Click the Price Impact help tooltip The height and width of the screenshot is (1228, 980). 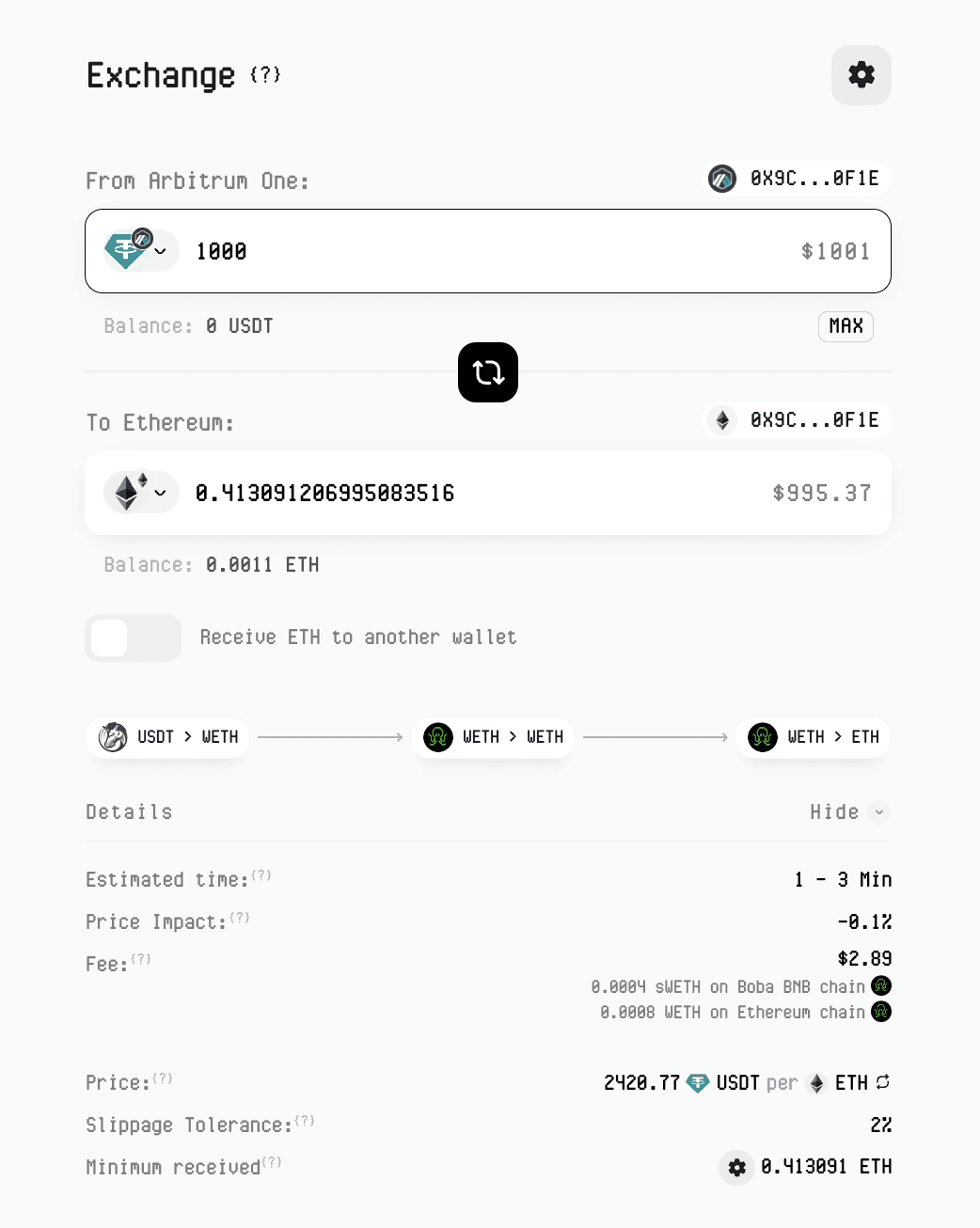point(239,917)
